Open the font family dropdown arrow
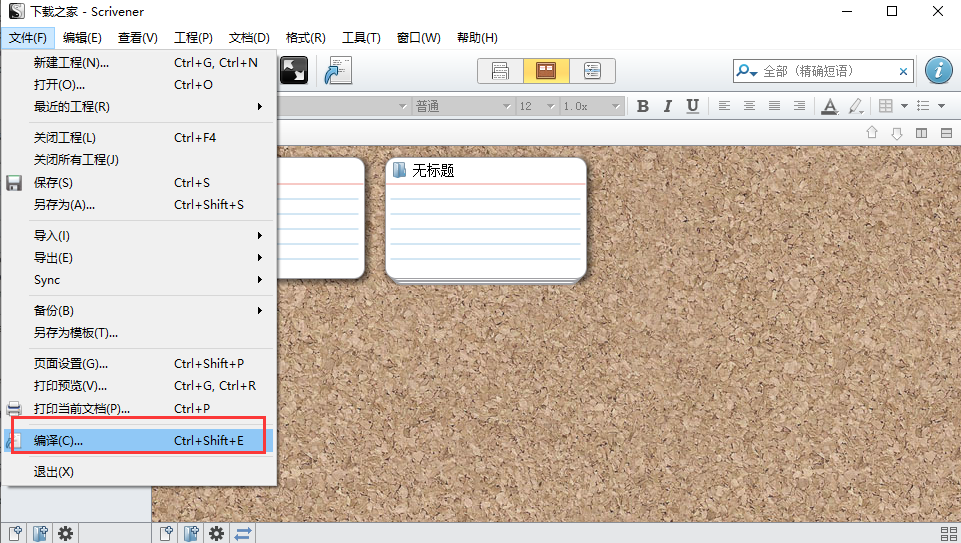The width and height of the screenshot is (961, 543). (403, 106)
